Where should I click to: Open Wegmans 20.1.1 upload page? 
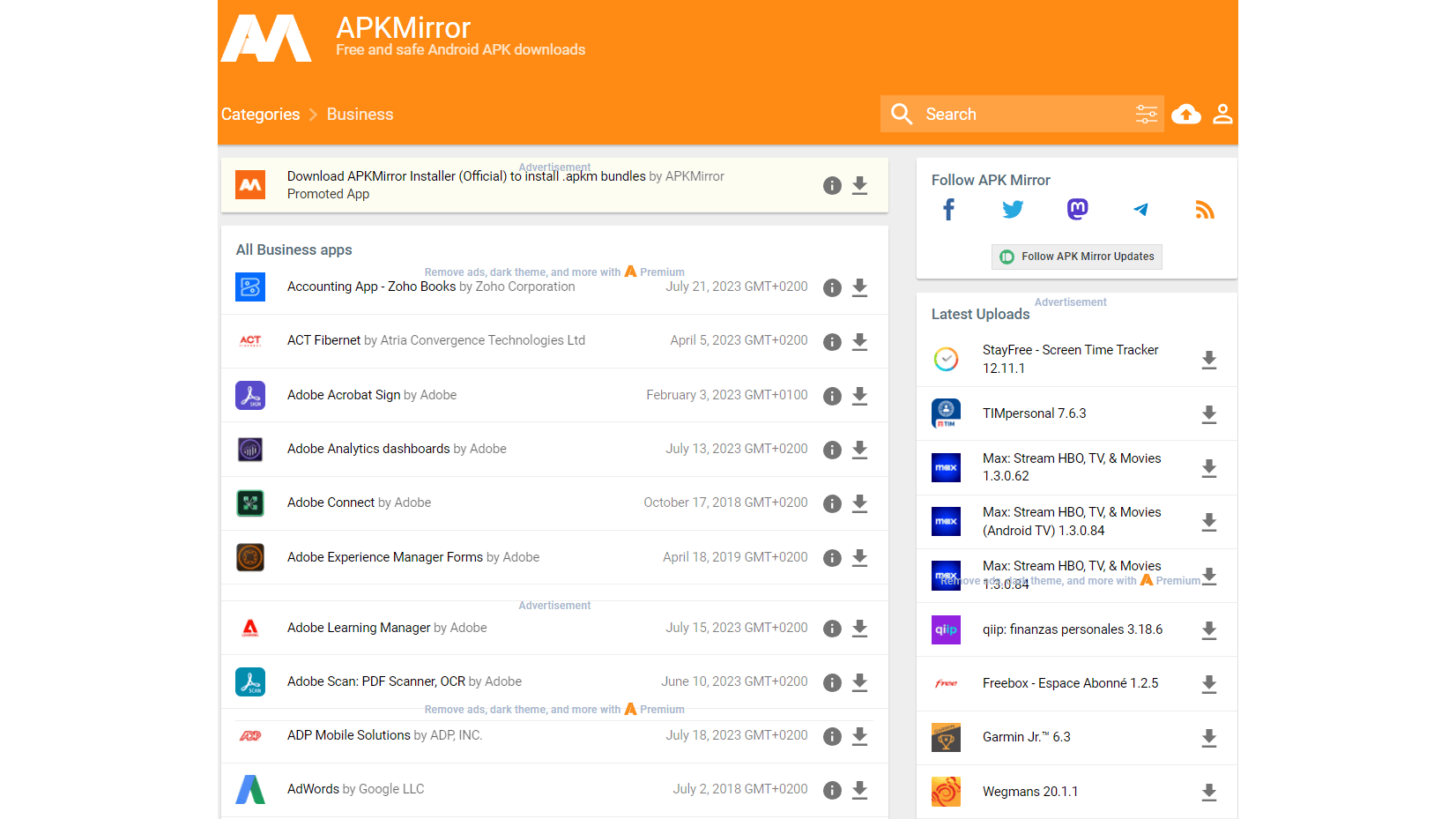point(1030,792)
